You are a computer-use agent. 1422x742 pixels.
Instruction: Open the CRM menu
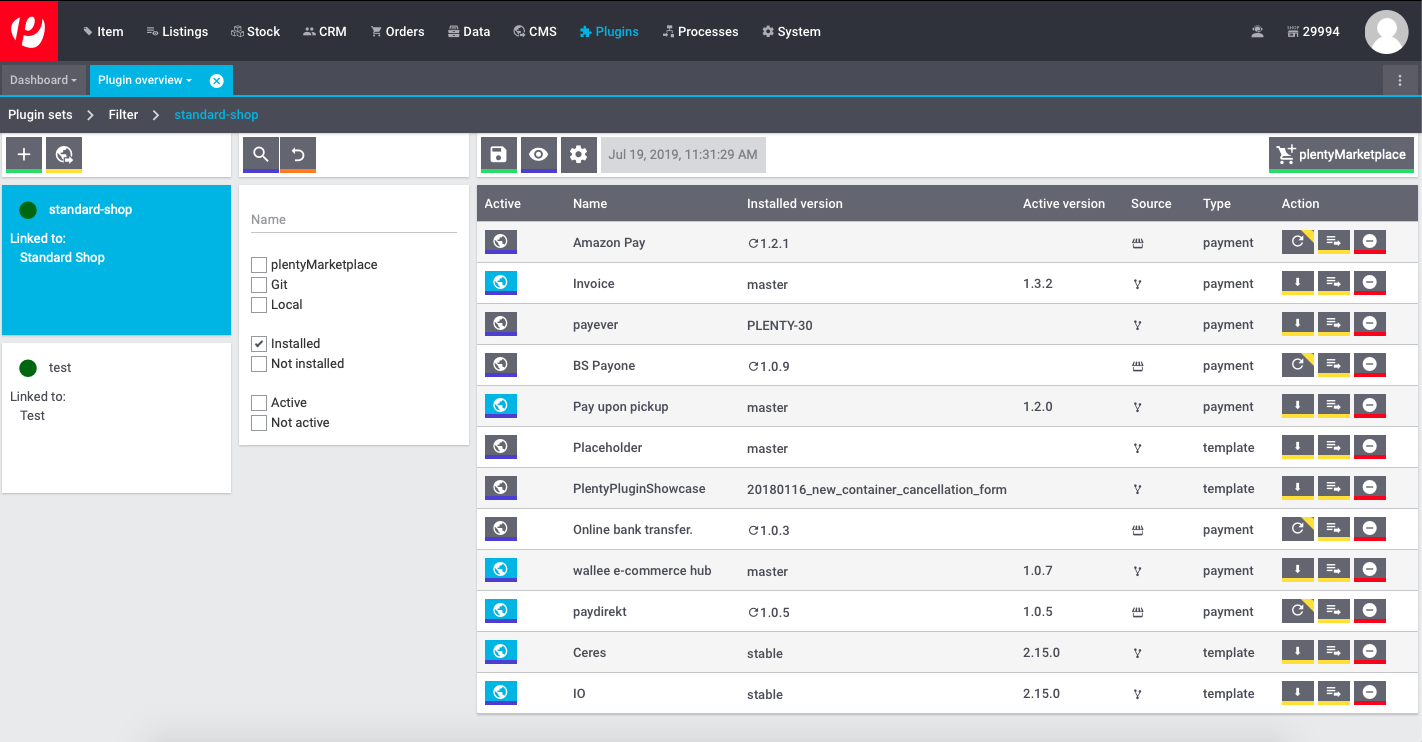pos(324,31)
